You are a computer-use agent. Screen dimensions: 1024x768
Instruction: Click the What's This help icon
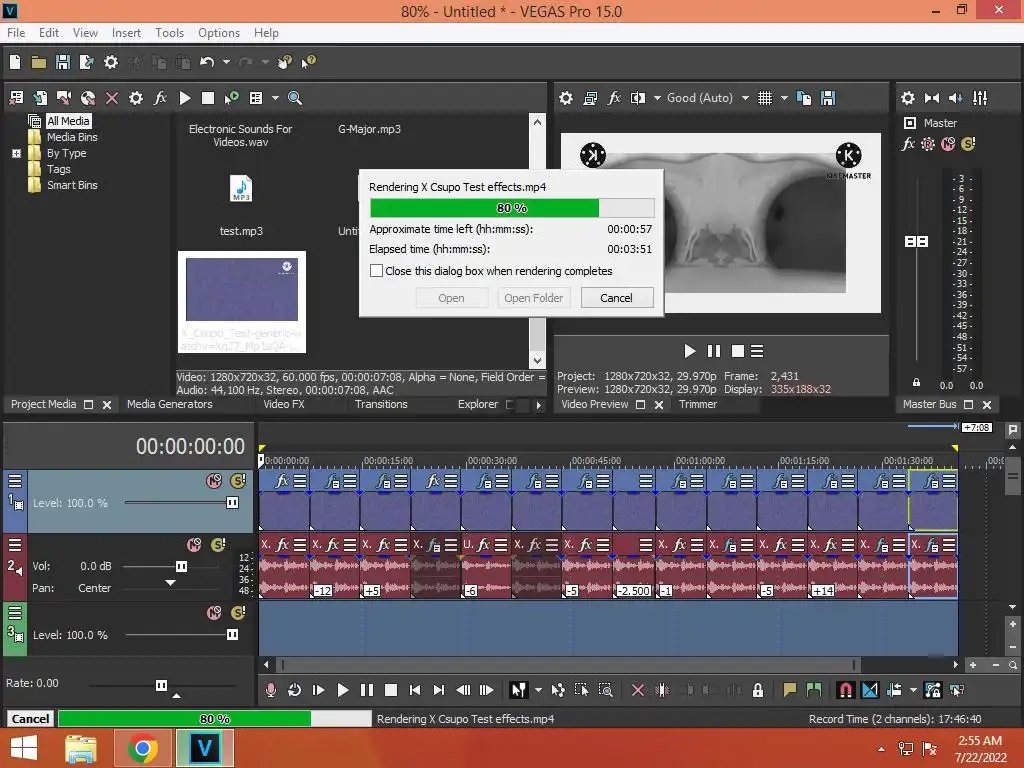coord(308,62)
